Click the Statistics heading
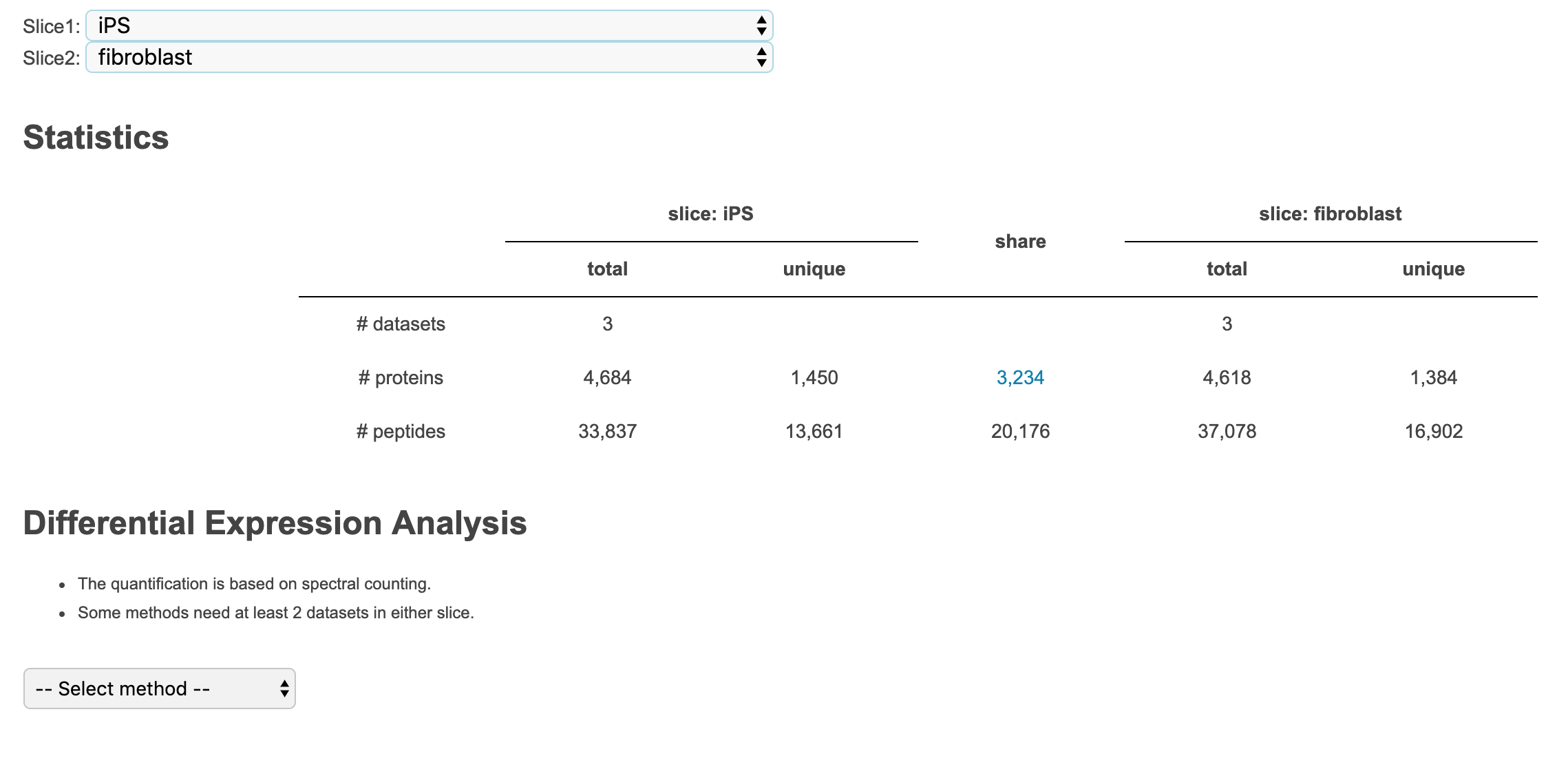This screenshot has width=1568, height=767. [x=96, y=137]
